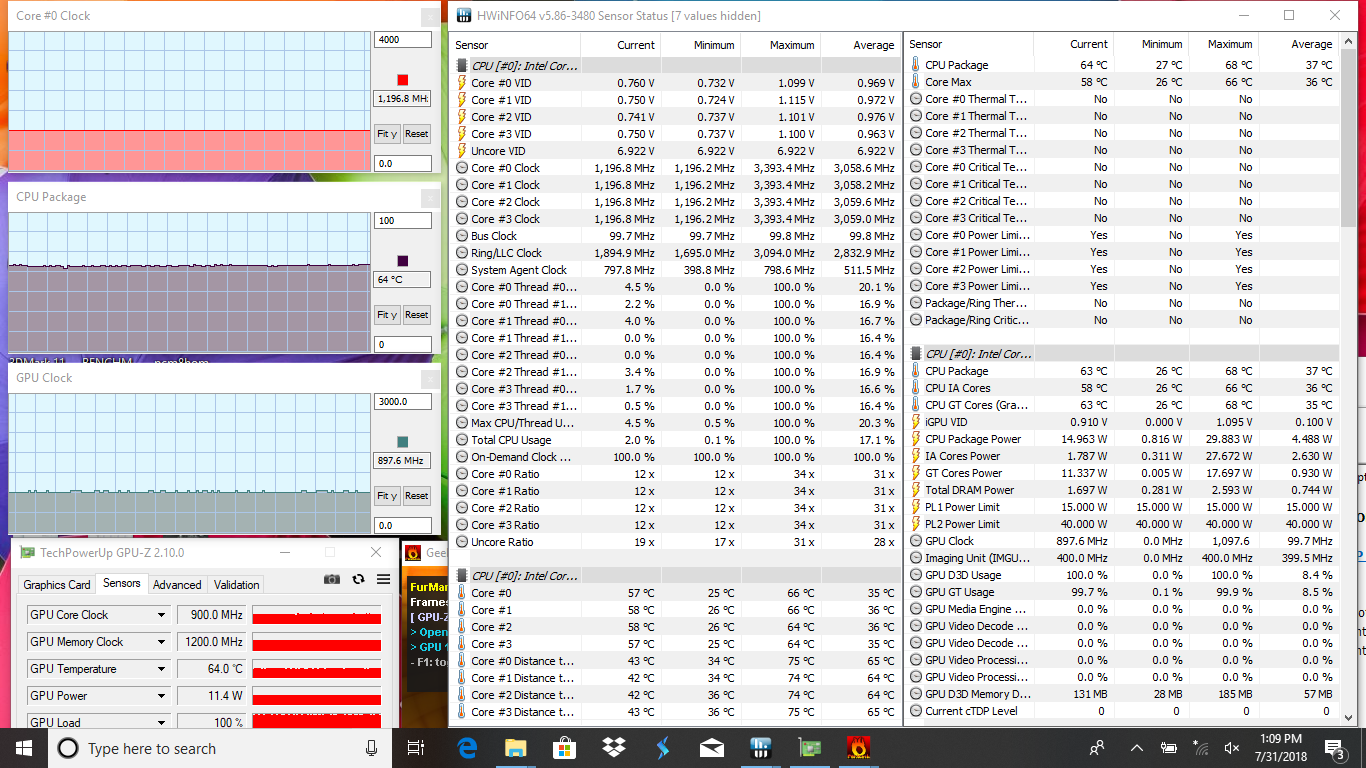Show hidden tray icons chevron
Viewport: 1366px width, 768px height.
(x=1136, y=748)
